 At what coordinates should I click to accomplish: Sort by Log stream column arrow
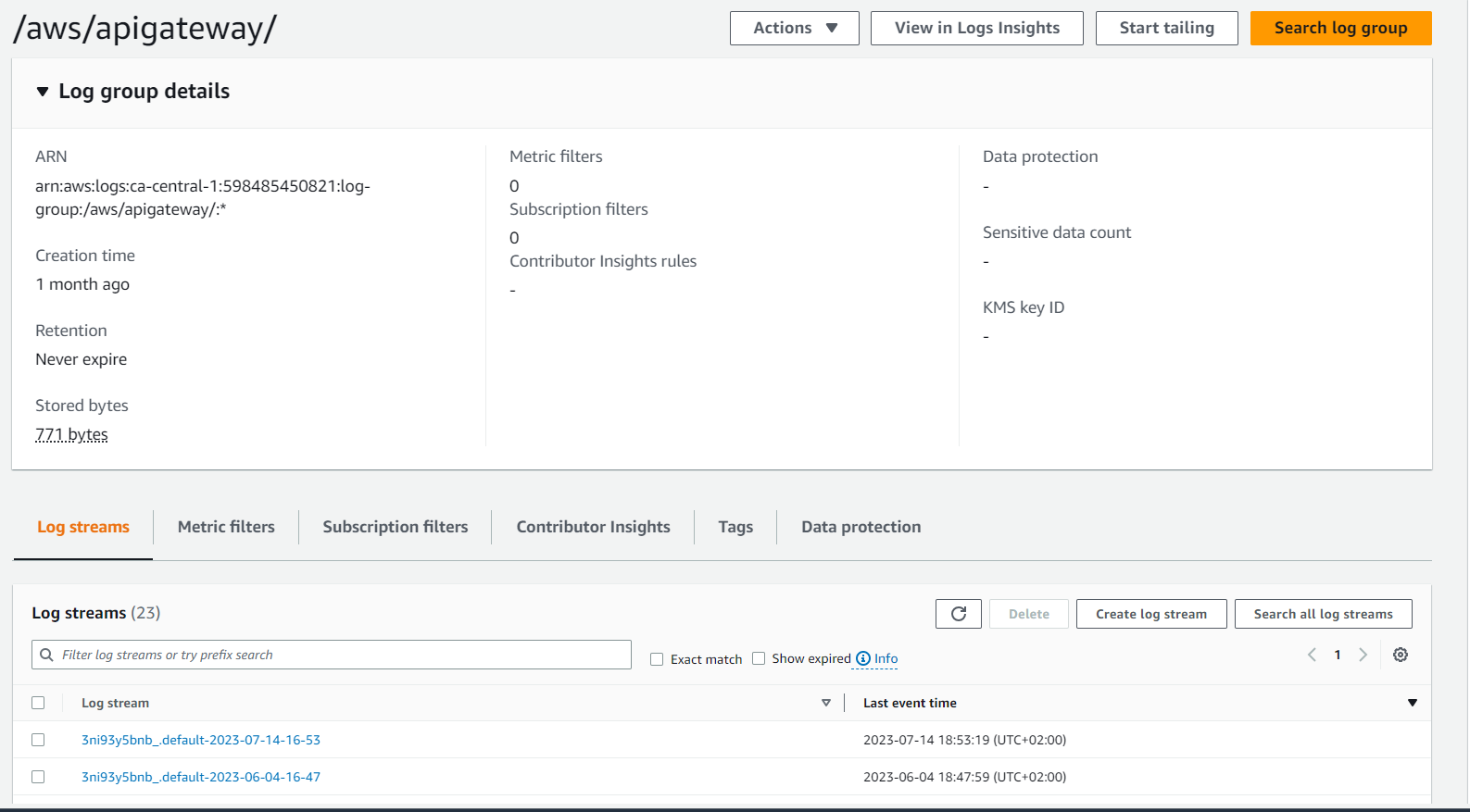click(x=826, y=703)
